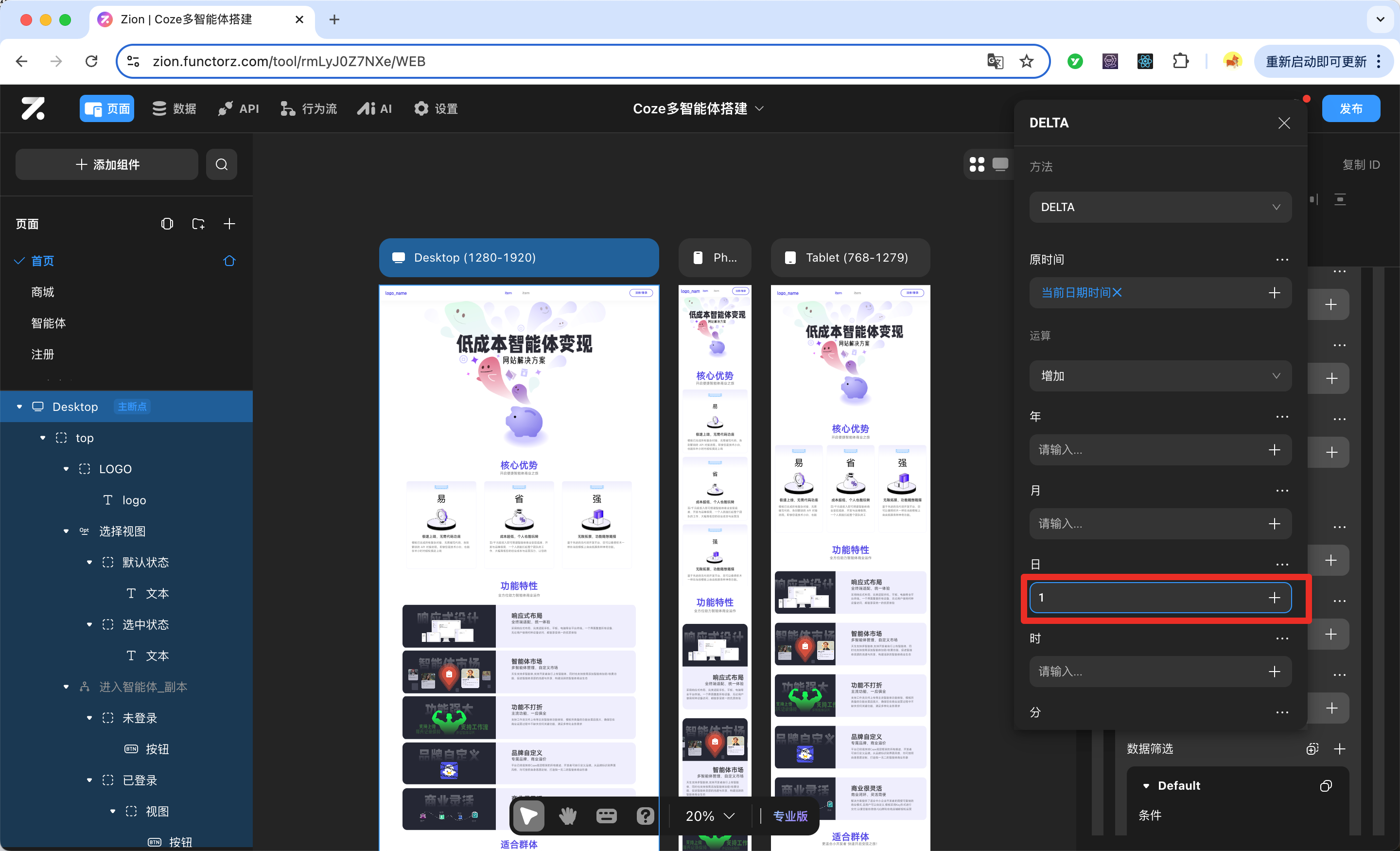Open the 运算 增加 dropdown

click(x=1160, y=376)
